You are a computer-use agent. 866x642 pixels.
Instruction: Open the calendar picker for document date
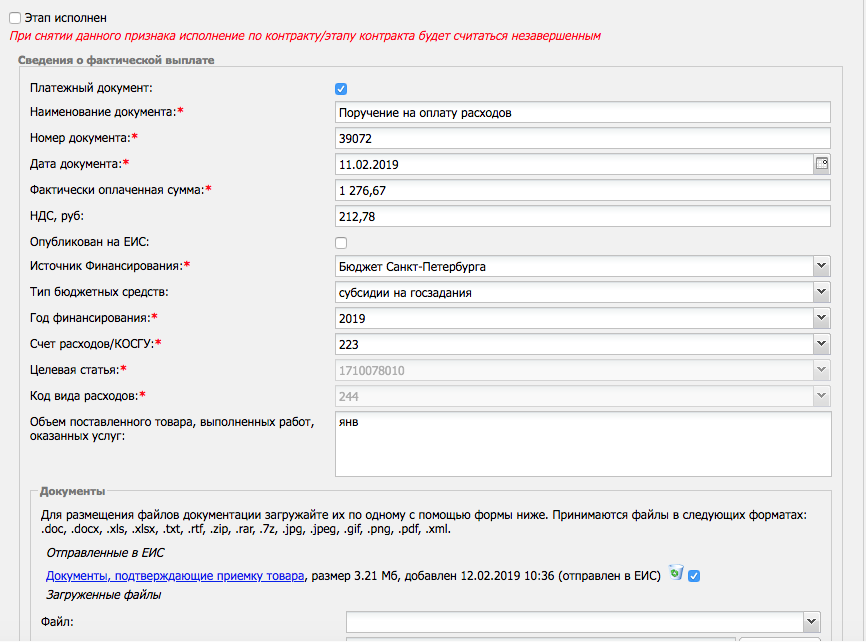coord(822,164)
